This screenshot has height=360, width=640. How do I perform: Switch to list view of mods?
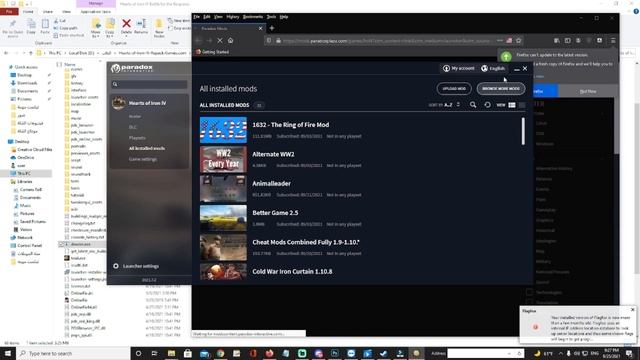tap(512, 105)
